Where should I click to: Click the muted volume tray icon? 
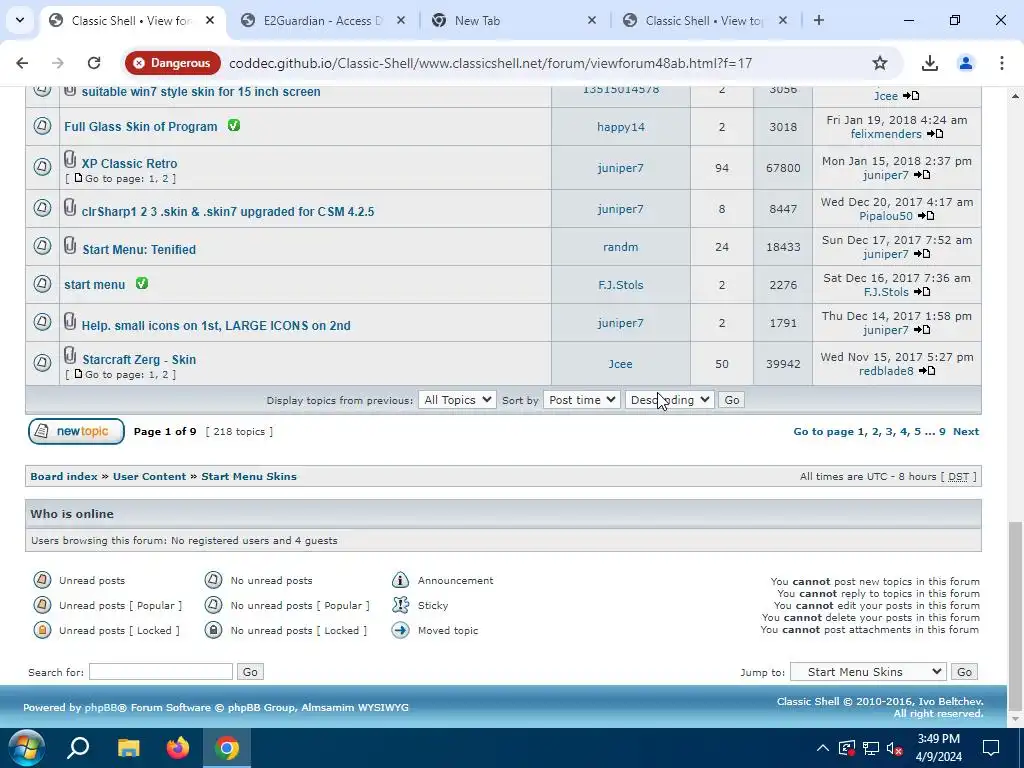(x=895, y=748)
